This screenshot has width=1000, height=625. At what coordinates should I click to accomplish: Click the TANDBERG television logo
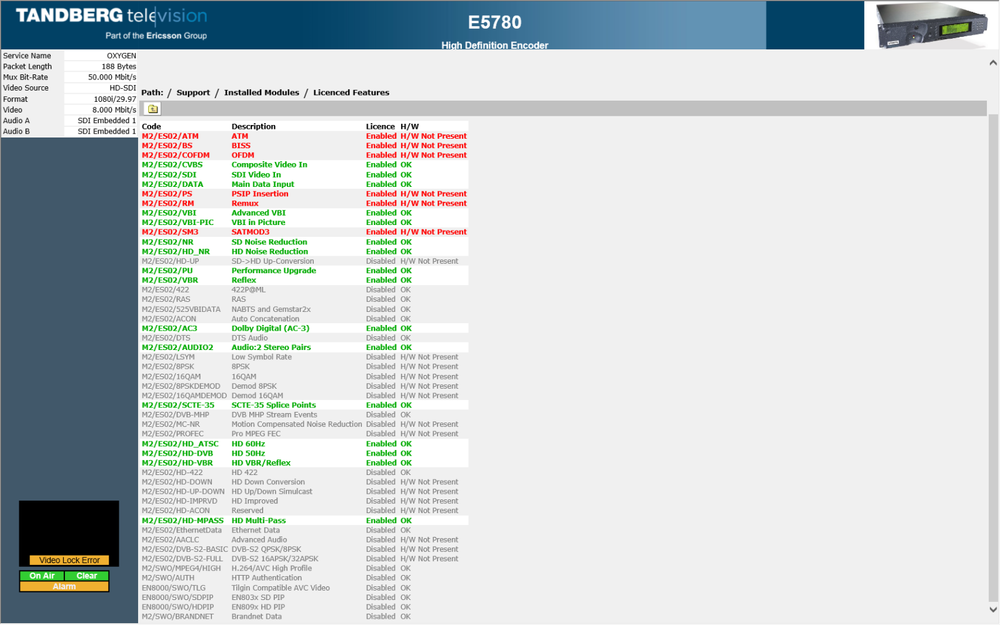112,24
